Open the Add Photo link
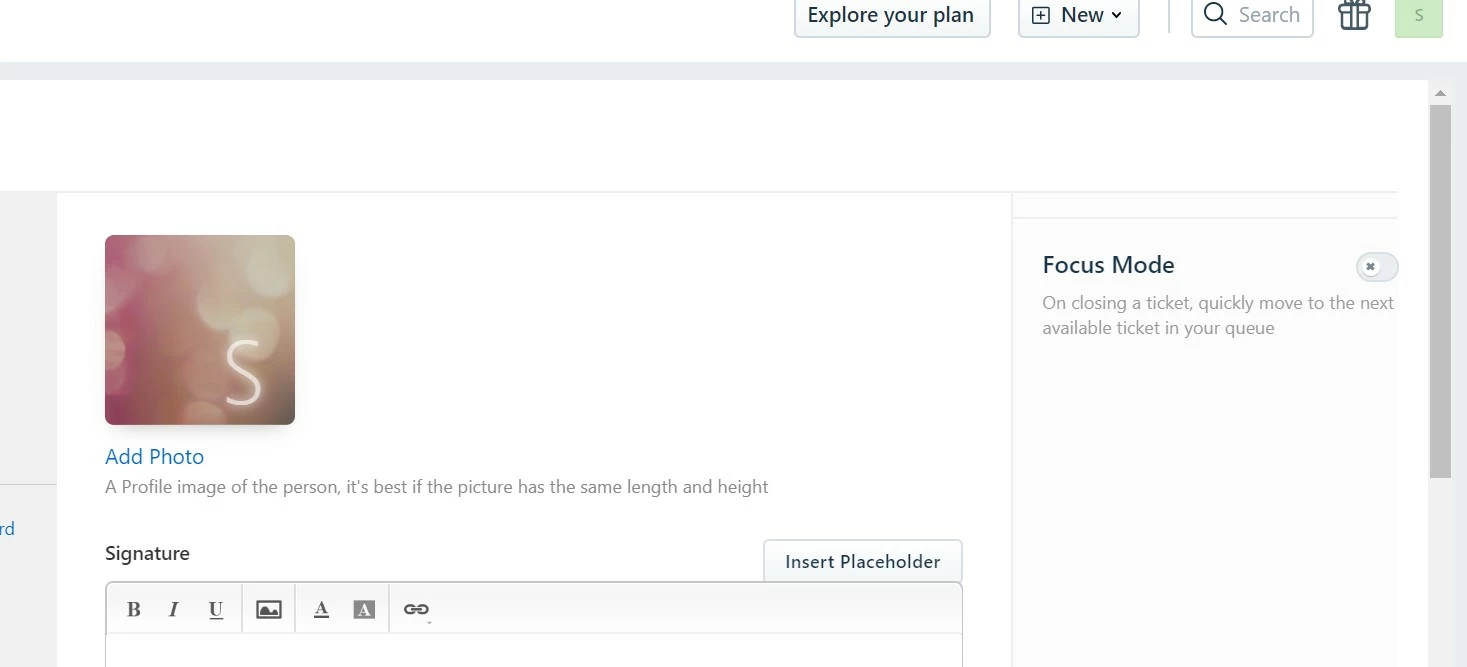Image resolution: width=1467 pixels, height=667 pixels. pos(154,456)
